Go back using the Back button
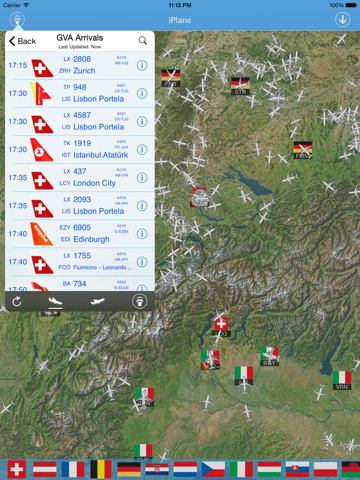Viewport: 360px width, 480px height. (22, 41)
